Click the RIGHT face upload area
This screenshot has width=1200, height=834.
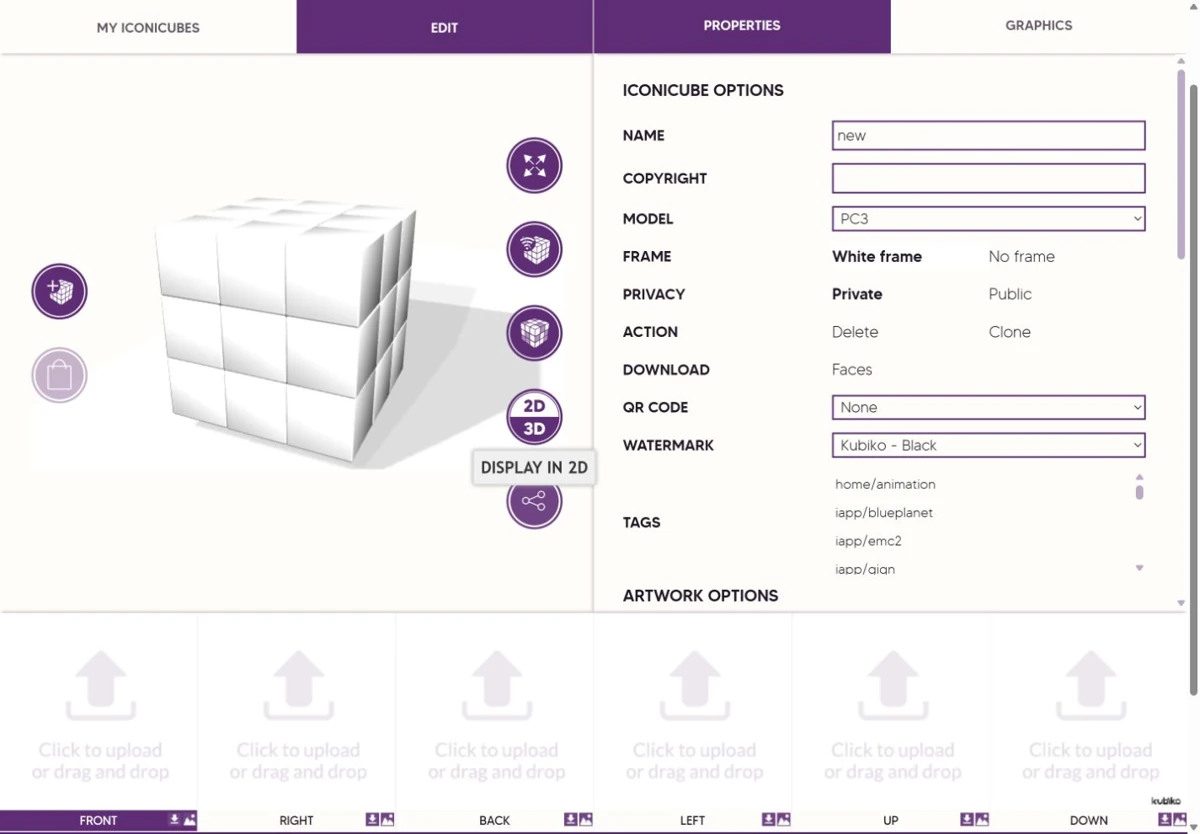(x=297, y=712)
